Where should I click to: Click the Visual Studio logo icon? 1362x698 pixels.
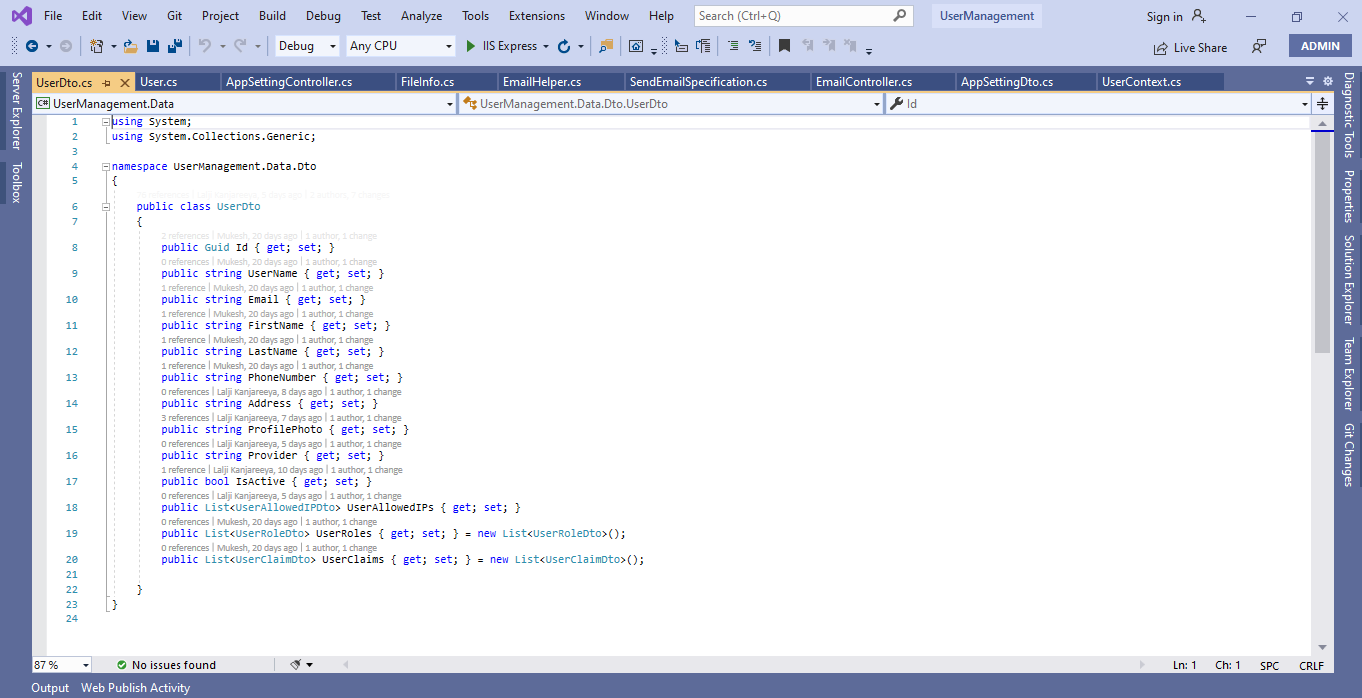point(21,16)
